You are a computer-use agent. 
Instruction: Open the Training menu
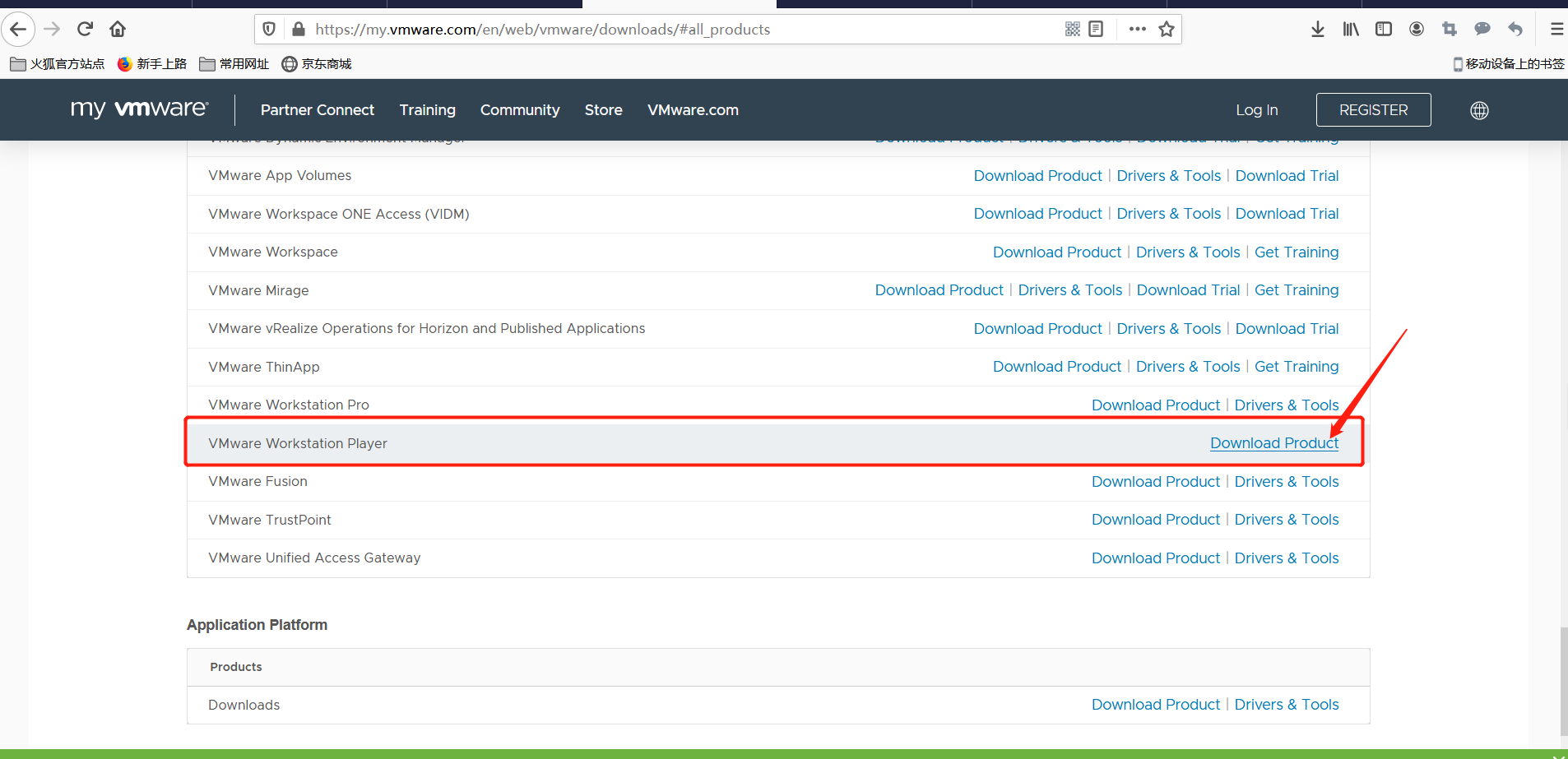tap(428, 110)
